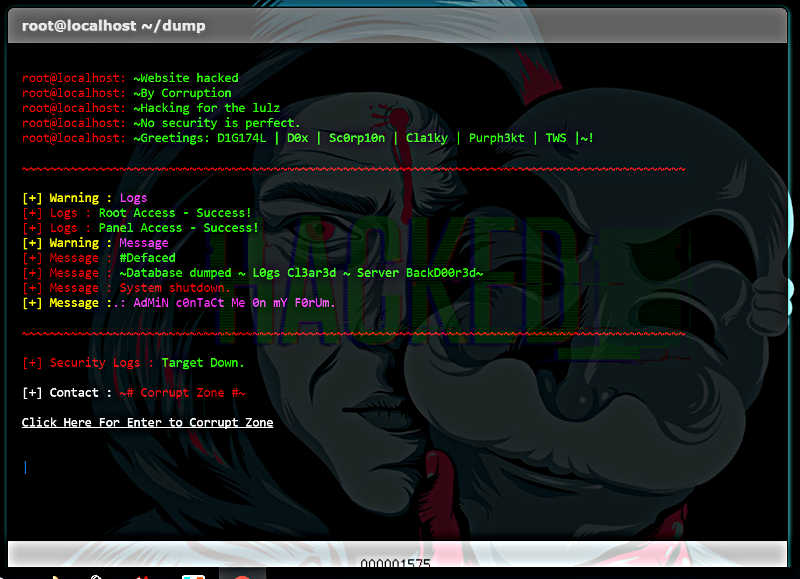Click the 'Panel Access - Success!' text
The height and width of the screenshot is (579, 800).
pos(179,228)
